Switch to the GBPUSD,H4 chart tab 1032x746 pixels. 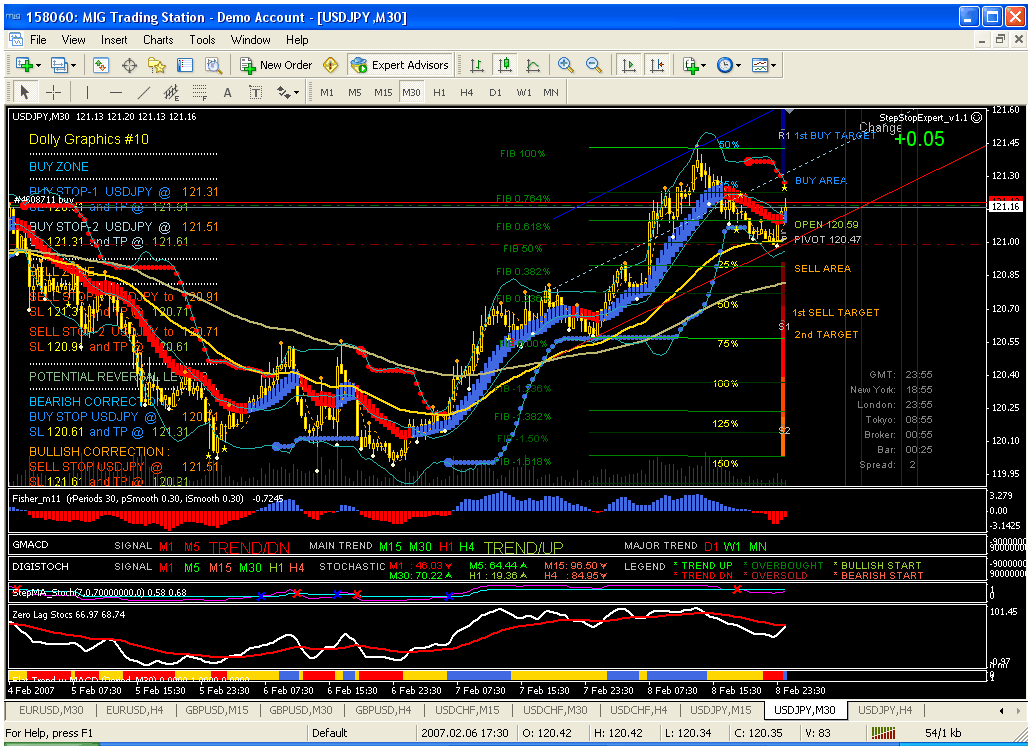(x=383, y=710)
